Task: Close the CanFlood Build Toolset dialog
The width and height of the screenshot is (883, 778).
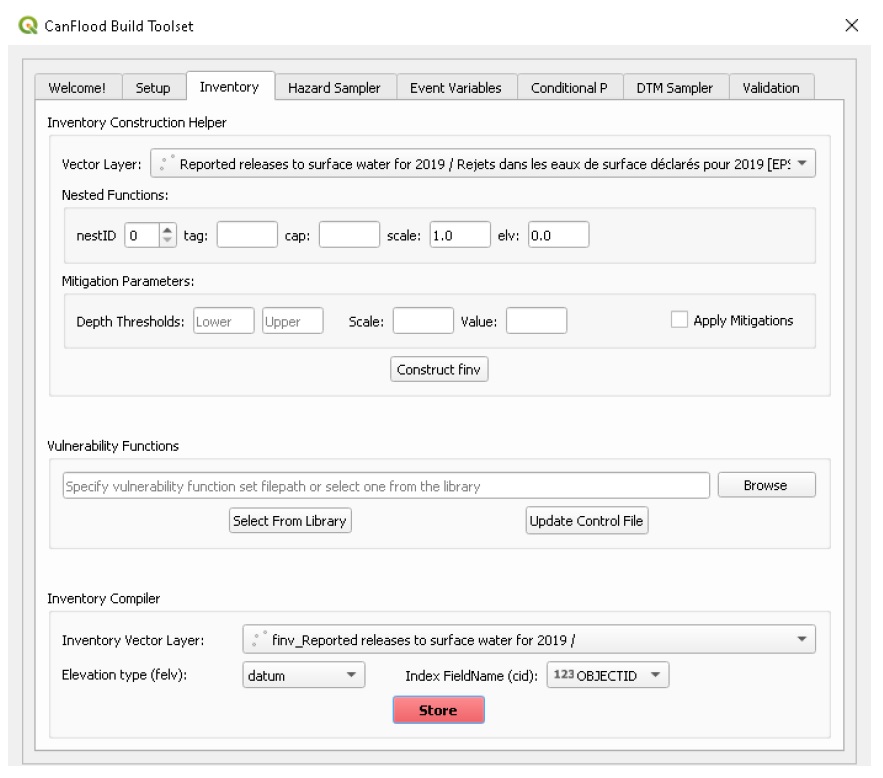Action: (851, 25)
